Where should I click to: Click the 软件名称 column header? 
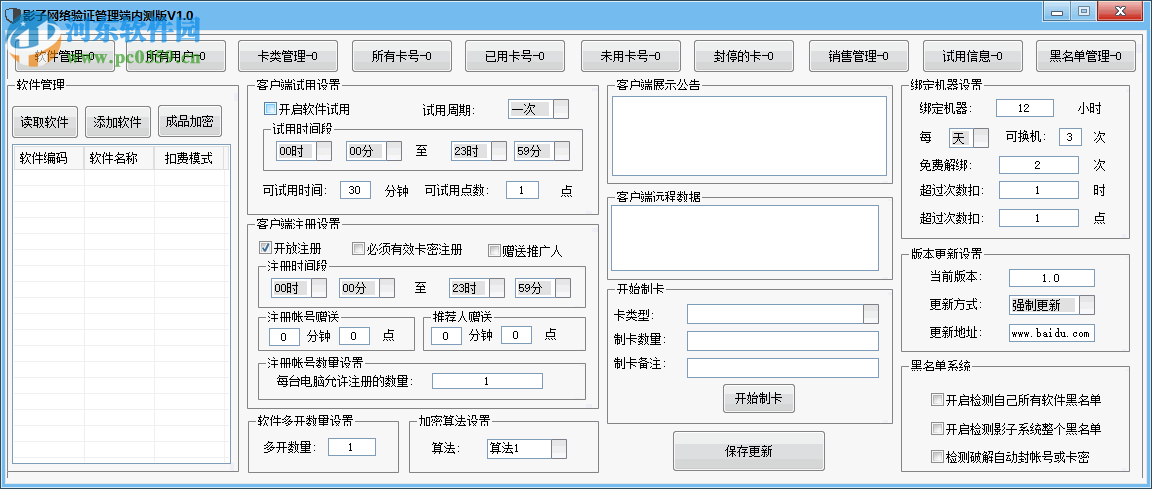pyautogui.click(x=119, y=158)
